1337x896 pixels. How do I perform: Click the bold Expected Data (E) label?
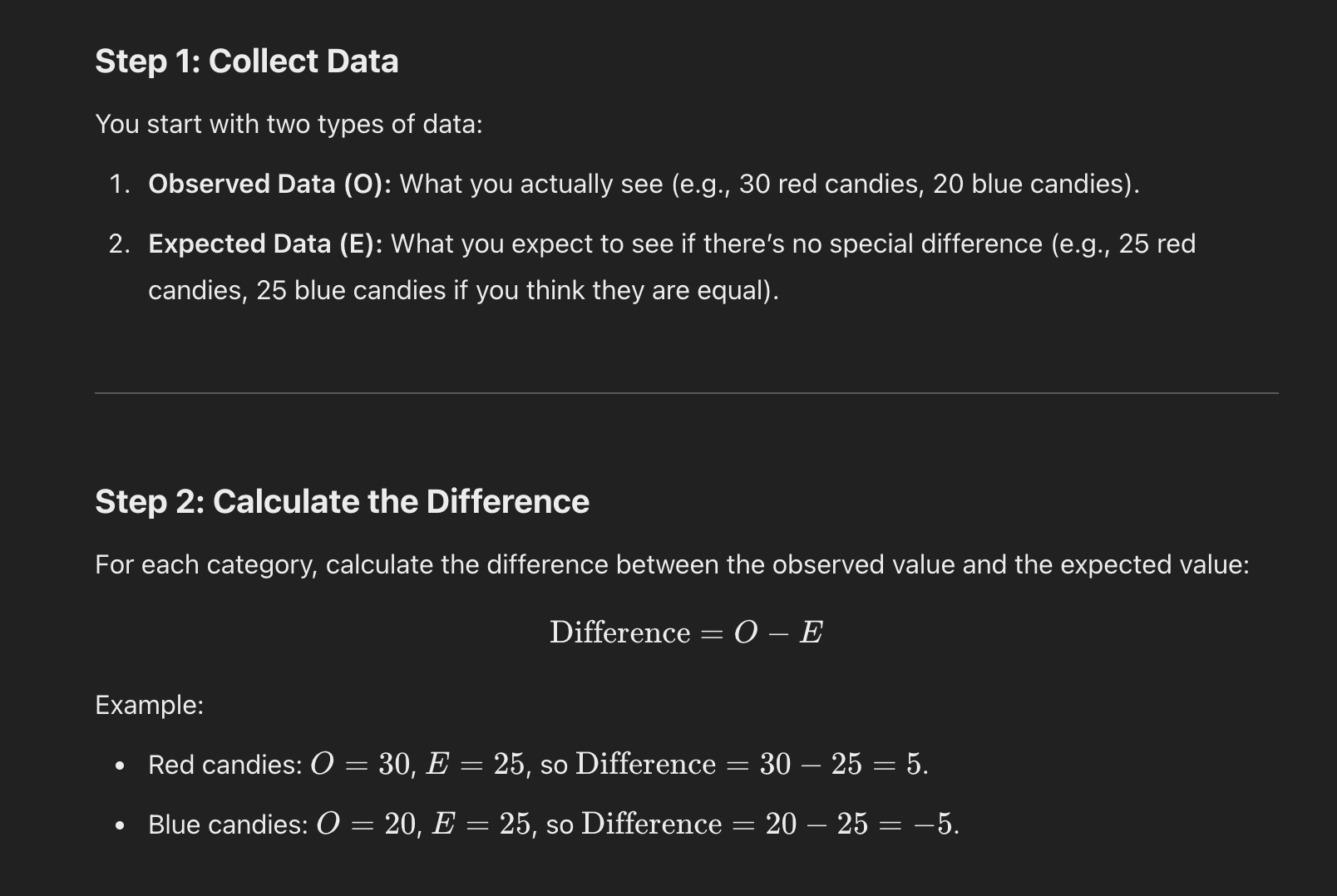coord(265,244)
